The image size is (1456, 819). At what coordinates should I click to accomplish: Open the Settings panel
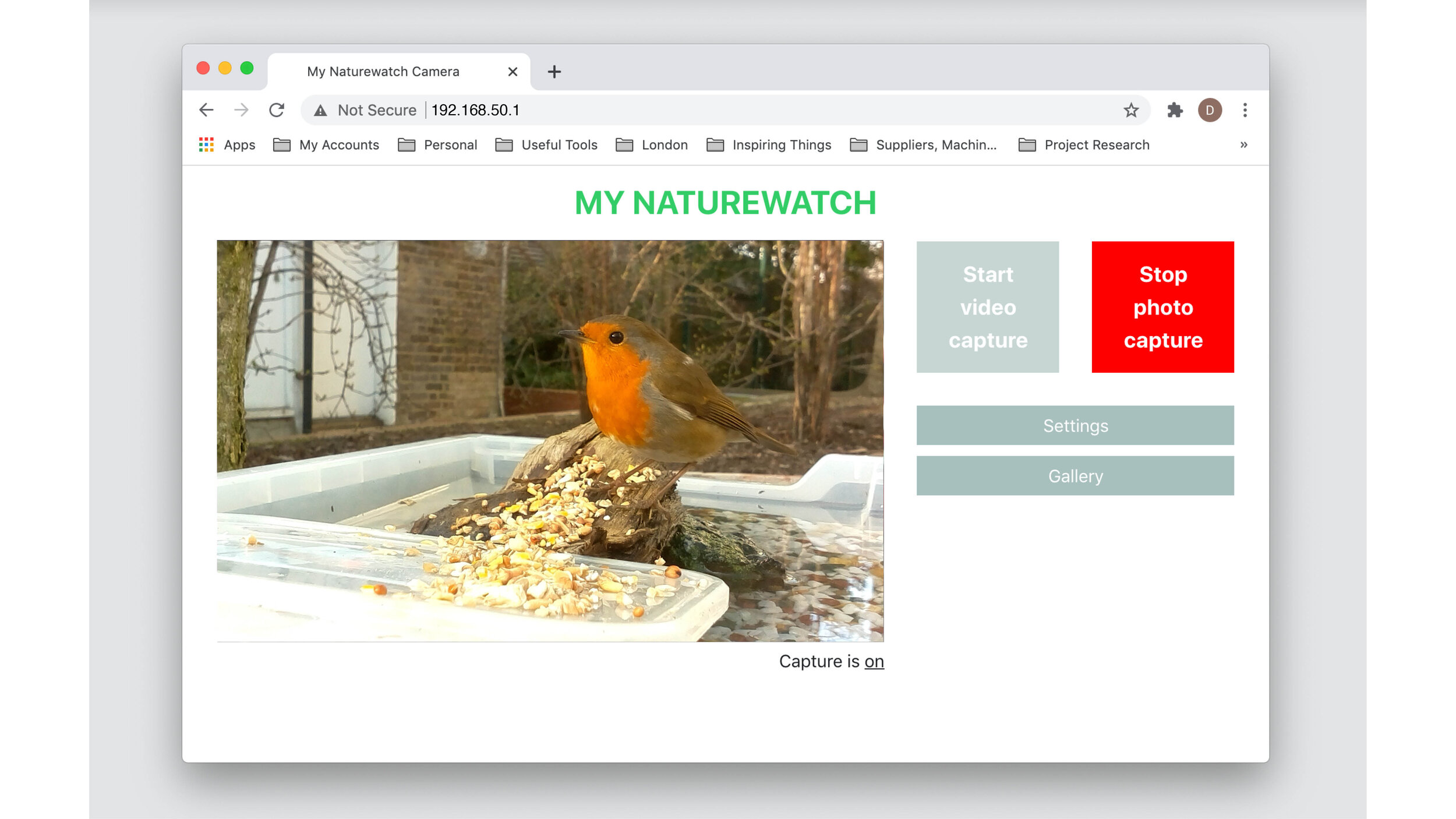pos(1075,425)
